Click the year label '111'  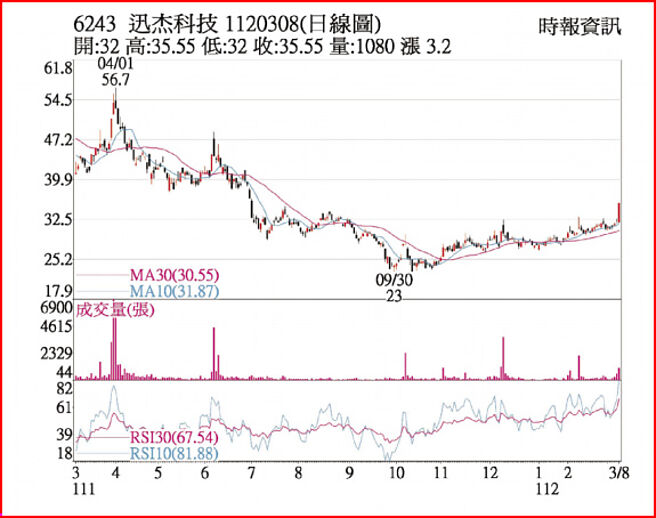[x=84, y=489]
